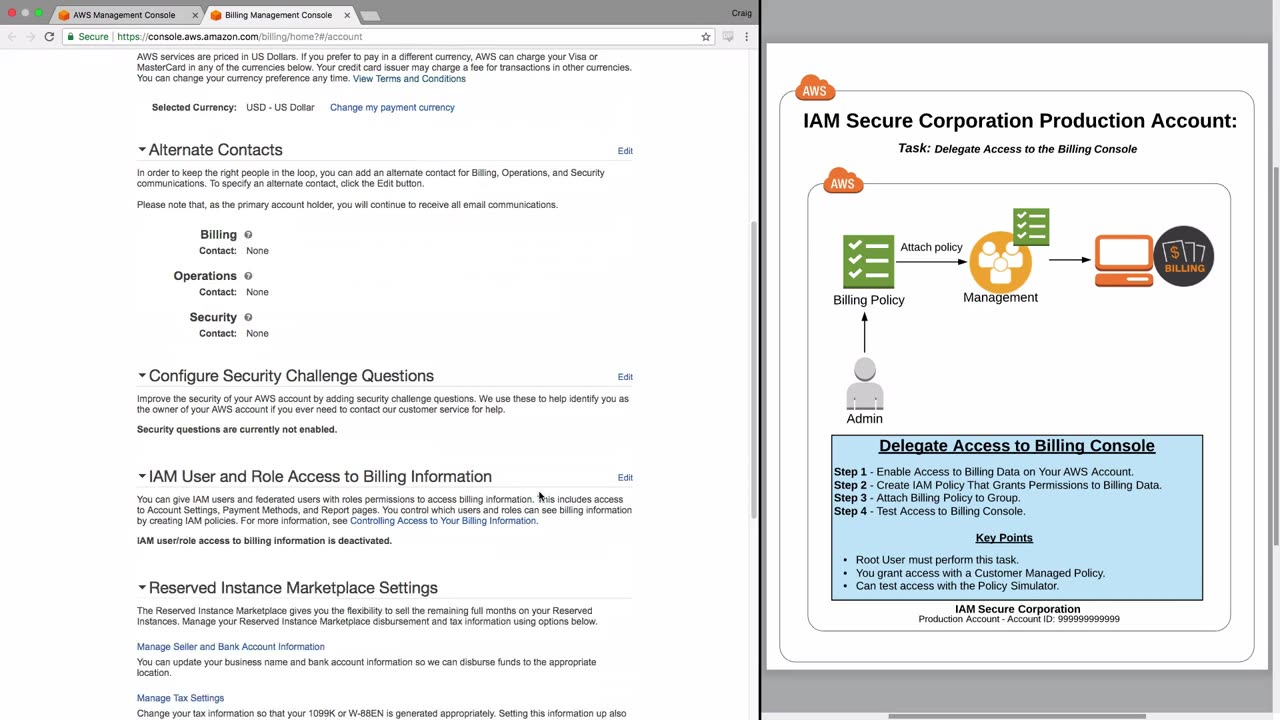Click the AWS cloud logo on diagram box
Screen dimensions: 1280x720
click(843, 181)
